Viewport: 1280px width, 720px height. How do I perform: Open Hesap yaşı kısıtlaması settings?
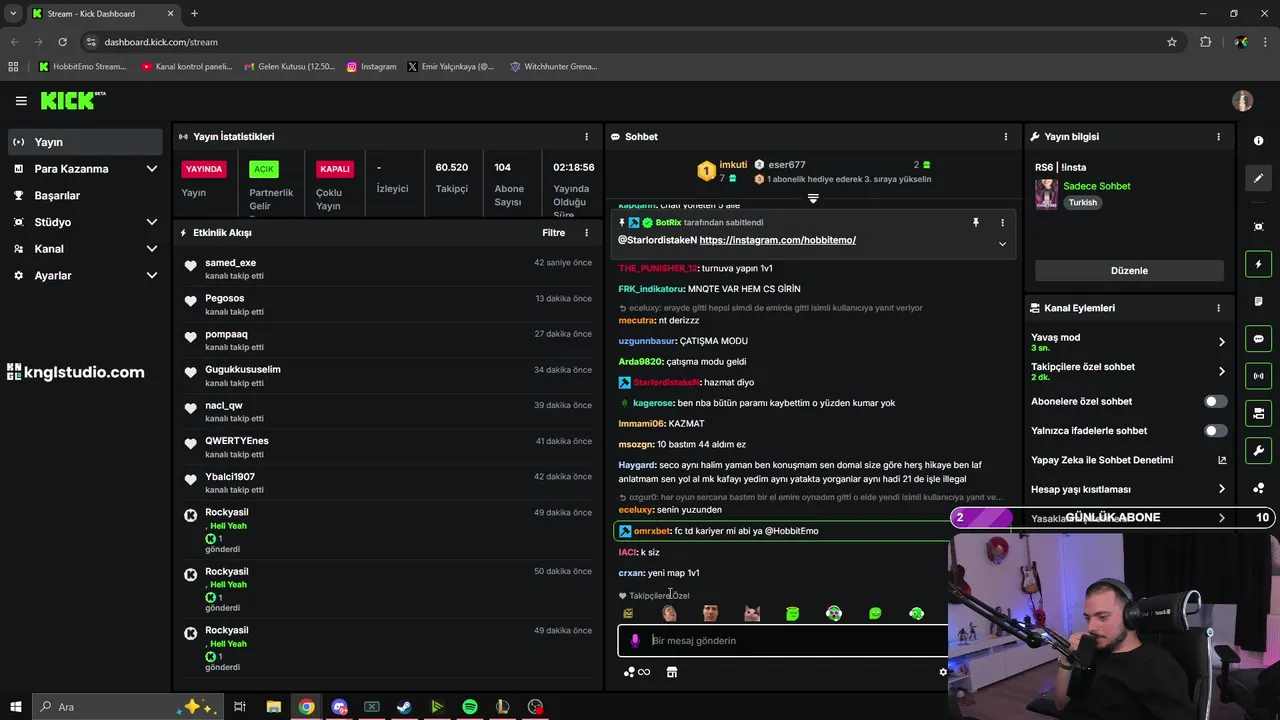coord(1128,489)
